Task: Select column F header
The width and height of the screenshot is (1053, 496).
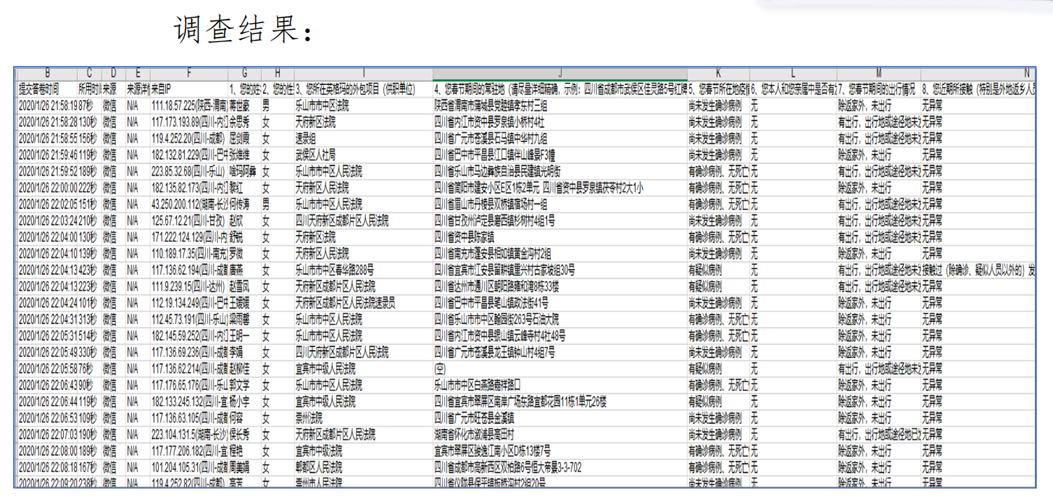Action: (x=188, y=73)
